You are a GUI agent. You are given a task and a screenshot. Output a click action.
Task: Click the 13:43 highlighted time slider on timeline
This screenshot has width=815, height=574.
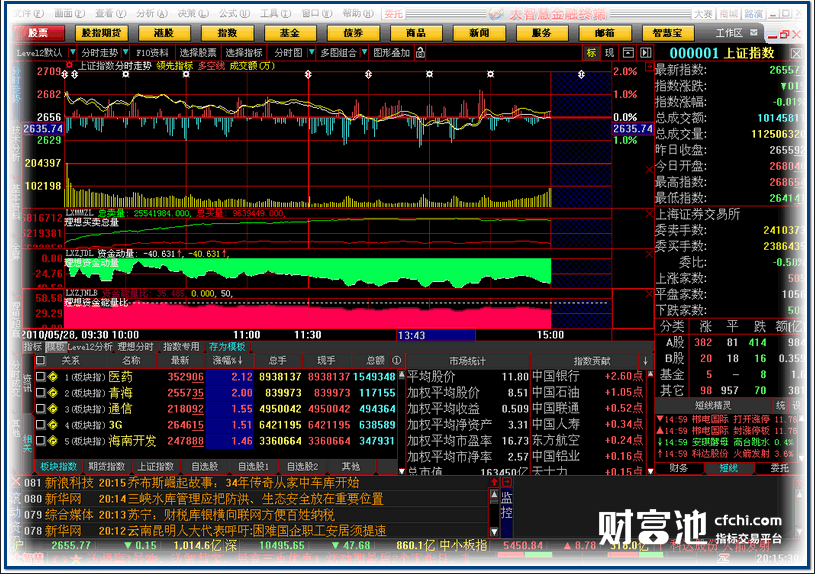pyautogui.click(x=436, y=335)
